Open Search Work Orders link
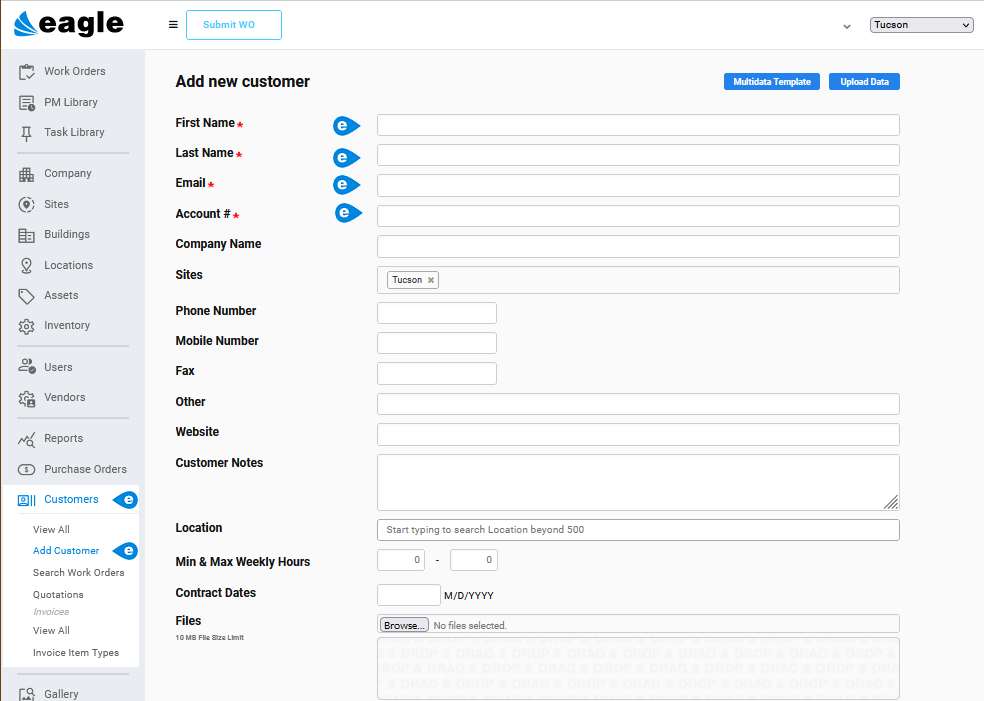984x701 pixels. 78,572
